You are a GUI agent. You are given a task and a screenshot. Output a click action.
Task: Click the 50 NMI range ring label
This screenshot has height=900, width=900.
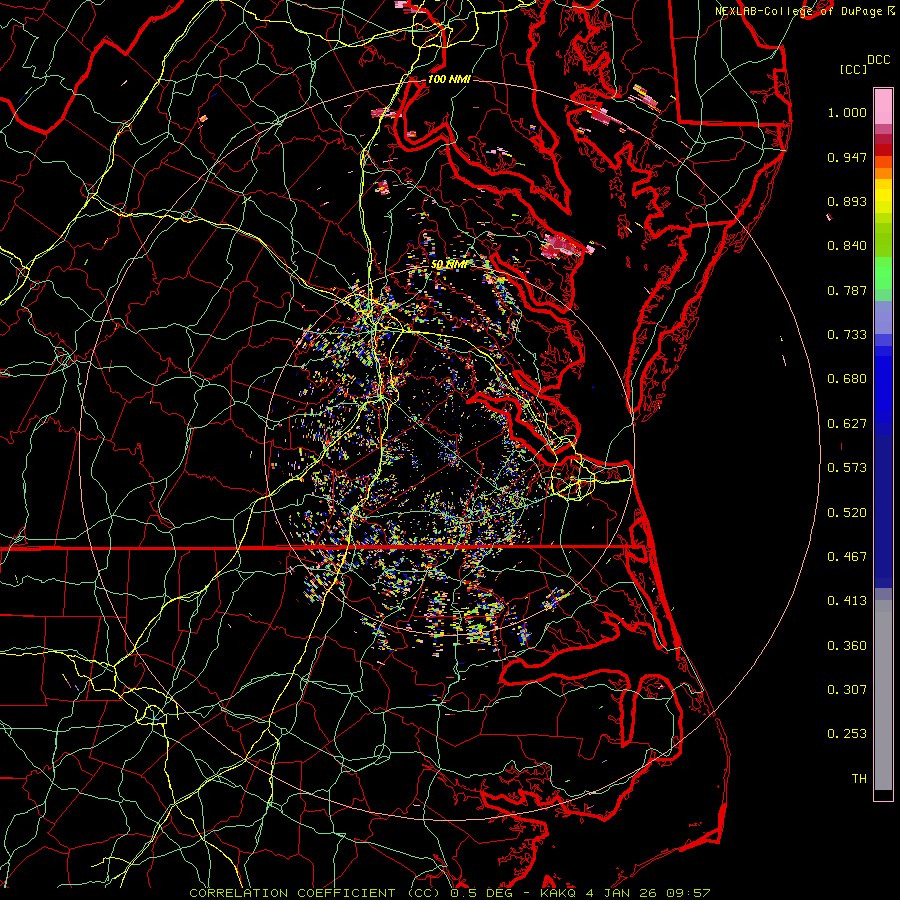[449, 265]
